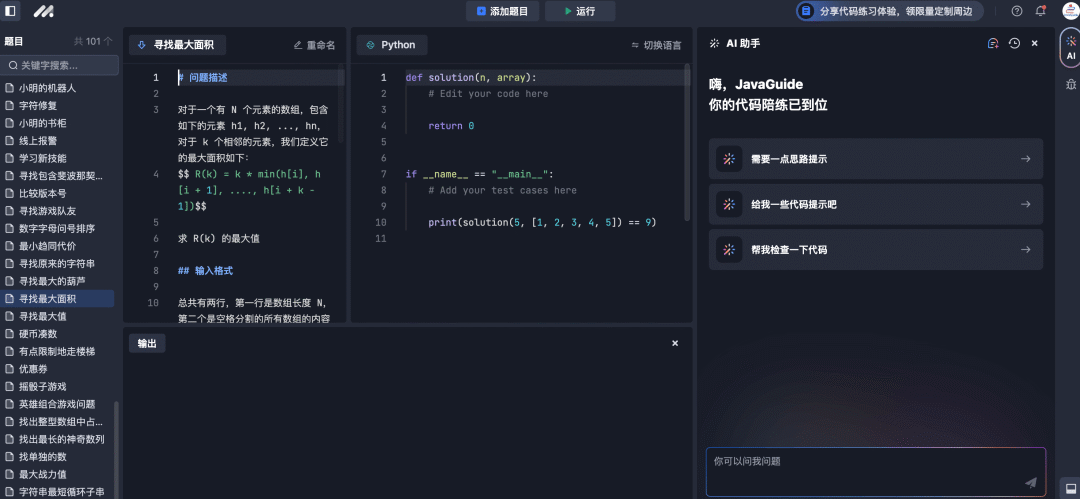Select highlighted 寻找最大面积 in problem list
The width and height of the screenshot is (1080, 499).
click(58, 298)
